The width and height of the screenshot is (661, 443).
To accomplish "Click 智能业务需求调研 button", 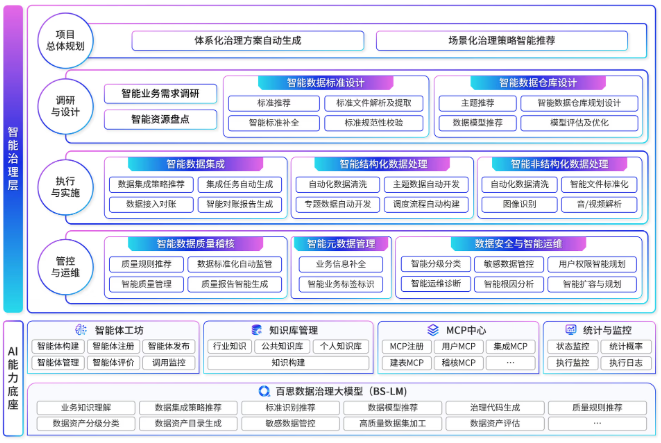I will [160, 94].
